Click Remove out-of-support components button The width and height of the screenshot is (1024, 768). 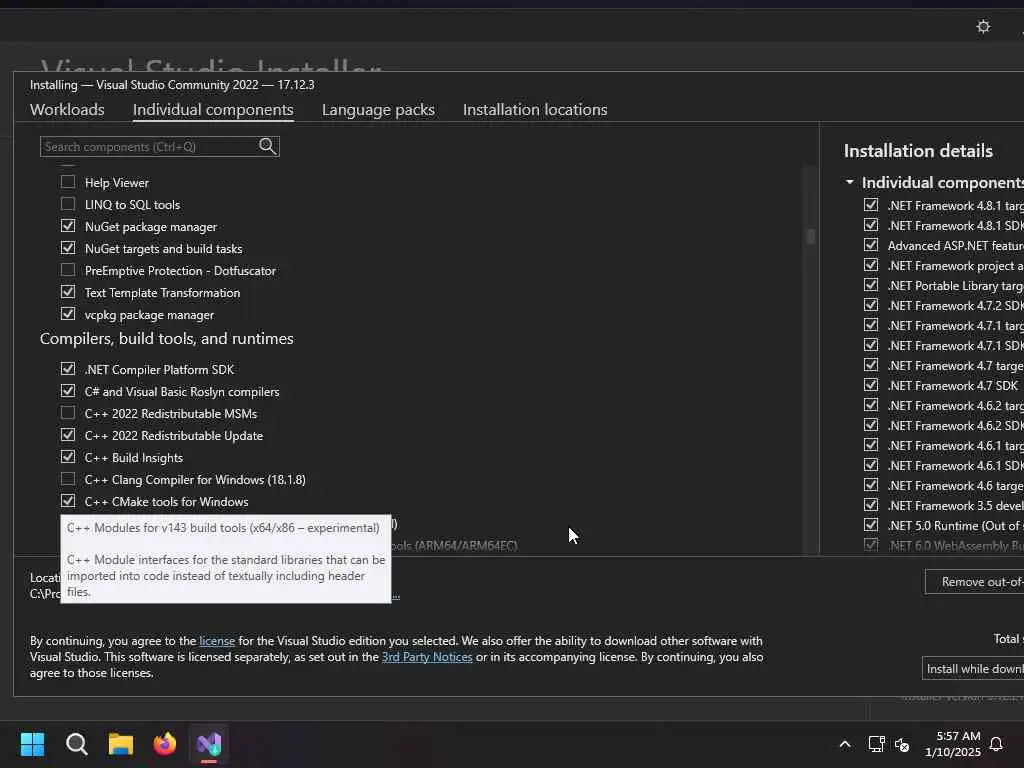[974, 582]
